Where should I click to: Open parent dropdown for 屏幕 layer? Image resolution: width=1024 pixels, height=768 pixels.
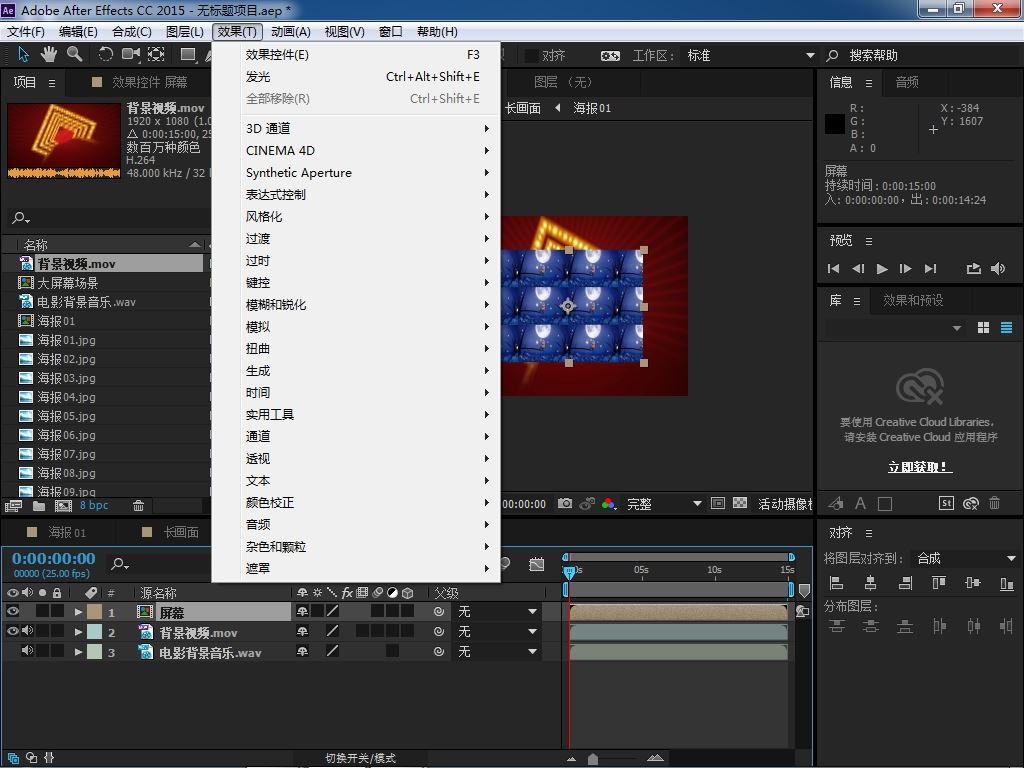[x=496, y=611]
